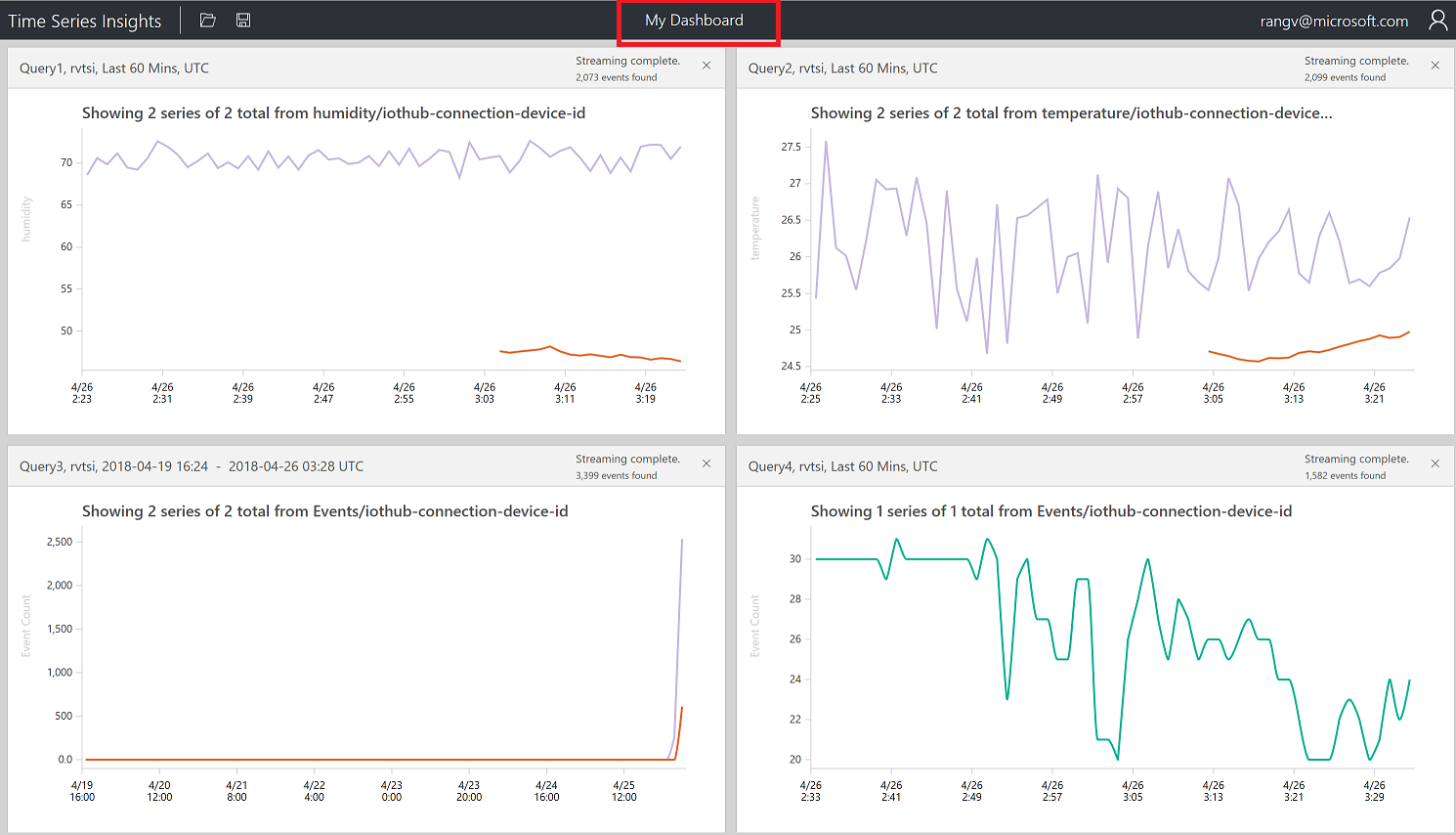Click '3,399 events found' status
This screenshot has height=835, width=1456.
coord(617,475)
